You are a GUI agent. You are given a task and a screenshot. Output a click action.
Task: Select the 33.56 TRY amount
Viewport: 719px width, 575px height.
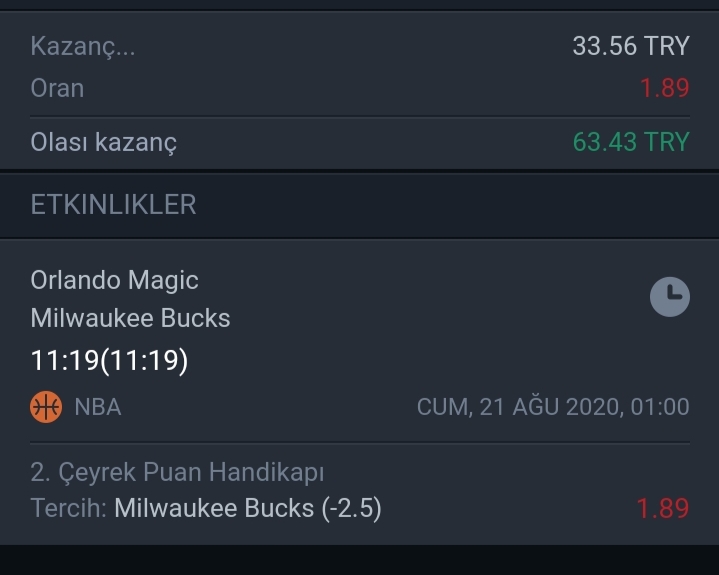click(x=631, y=46)
